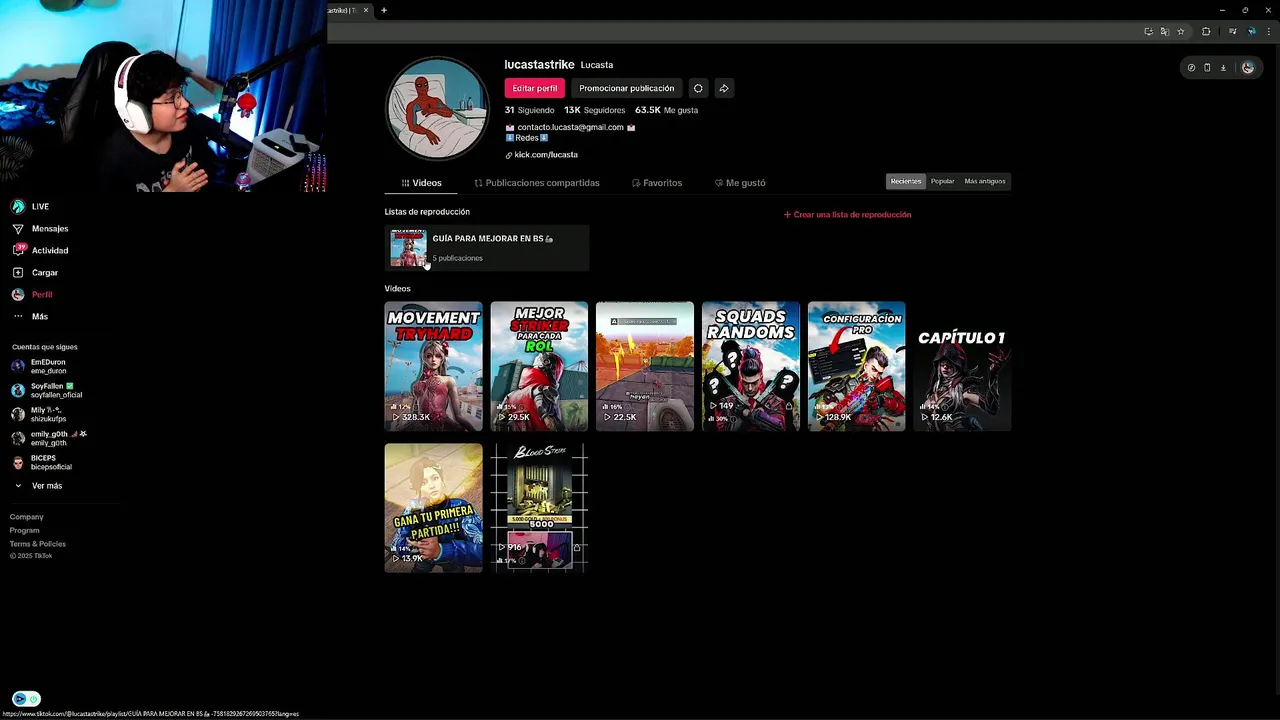Click the download icon in floating pill
The width and height of the screenshot is (1280, 720).
1223,68
